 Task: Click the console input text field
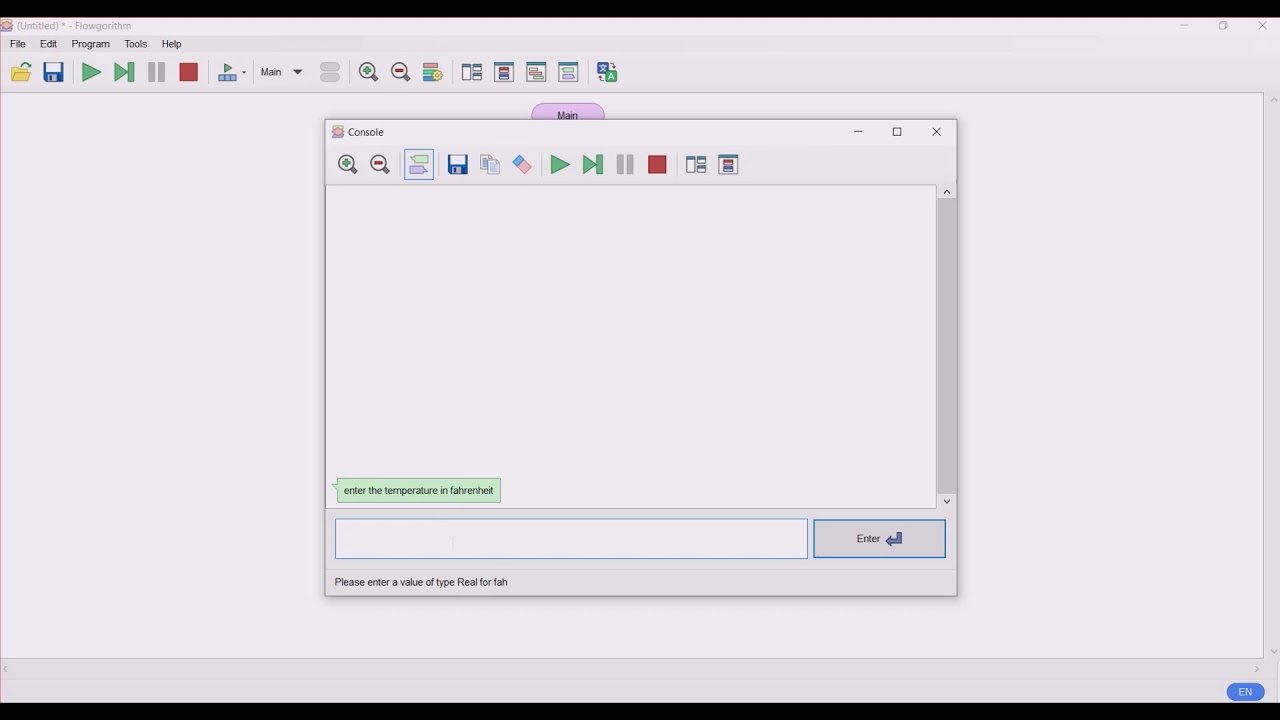pos(571,539)
